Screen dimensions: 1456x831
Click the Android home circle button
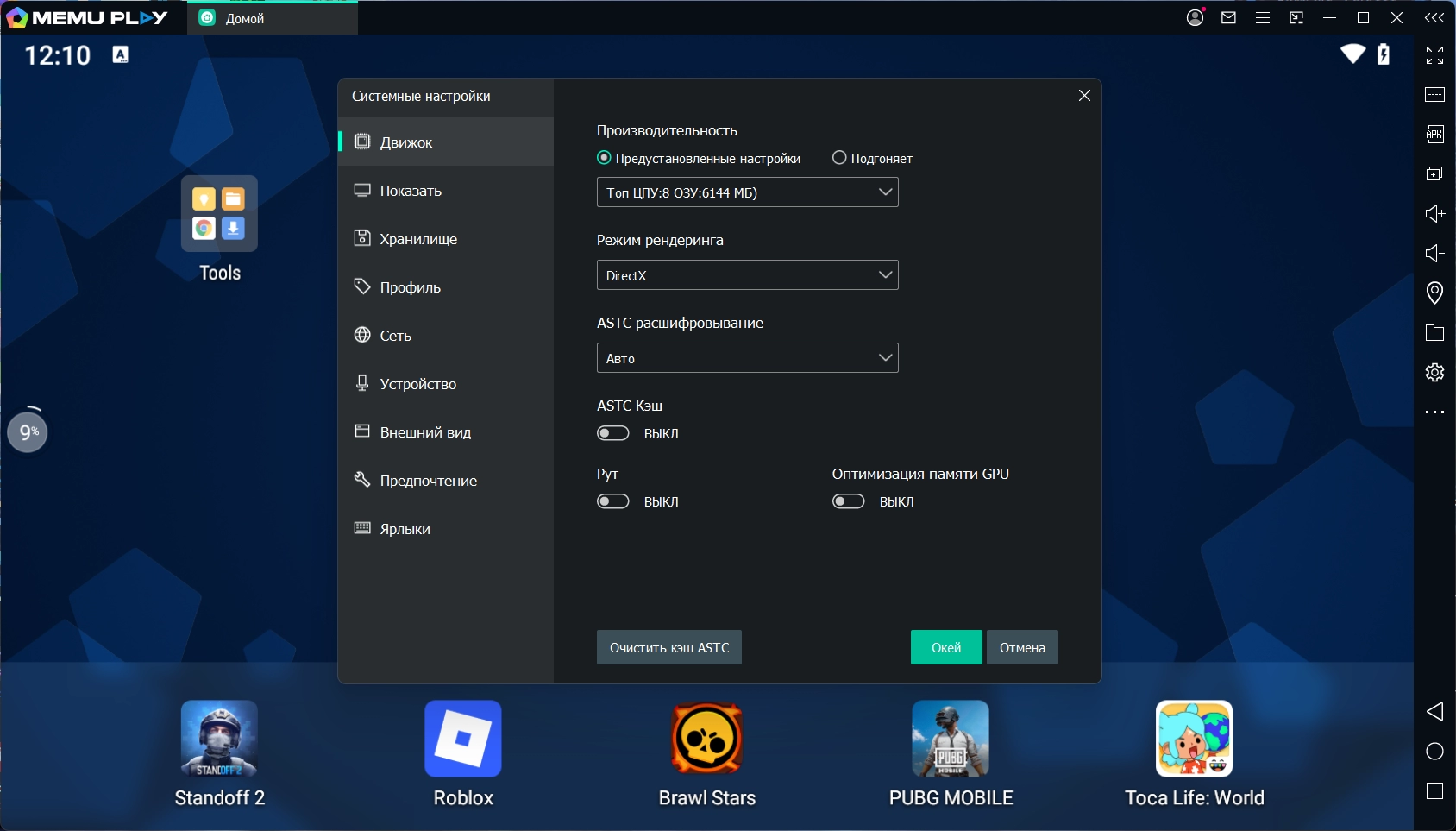[x=1434, y=751]
